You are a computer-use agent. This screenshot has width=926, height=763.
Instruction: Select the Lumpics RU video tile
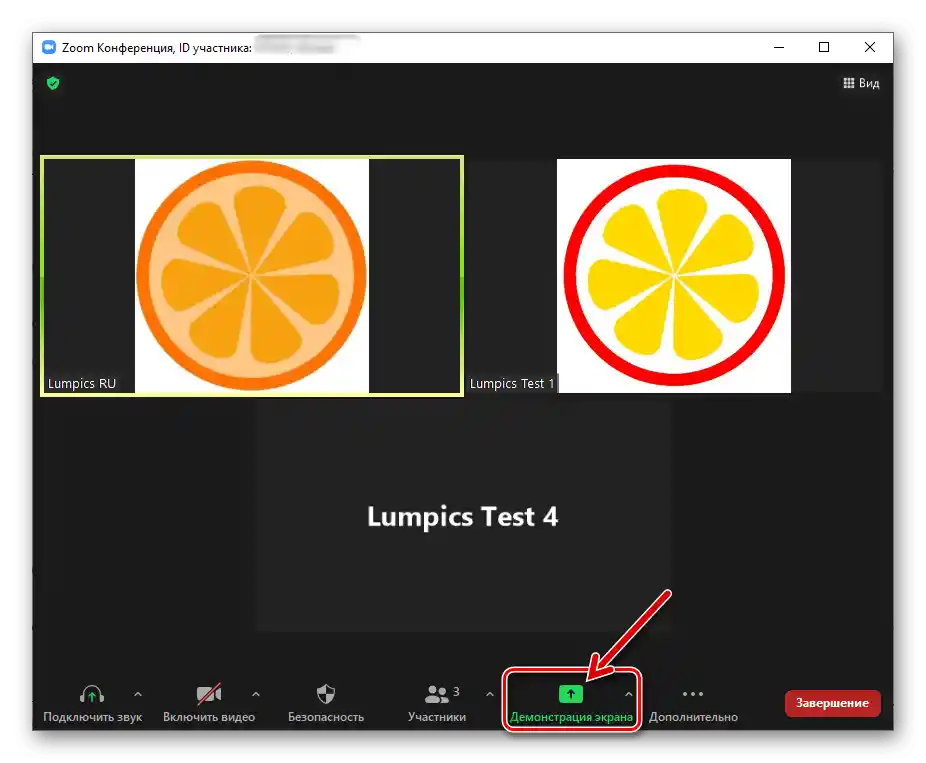pyautogui.click(x=252, y=276)
